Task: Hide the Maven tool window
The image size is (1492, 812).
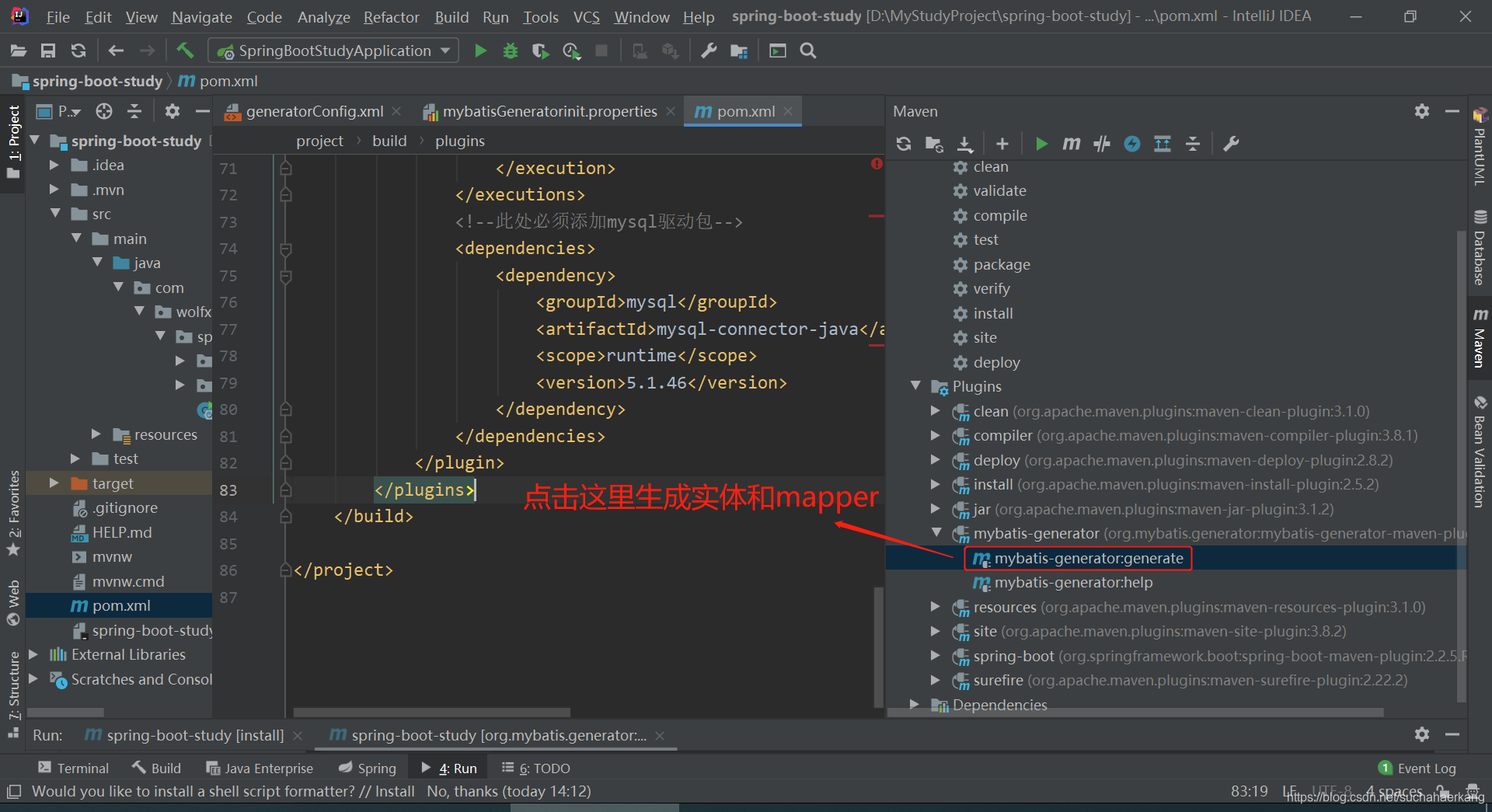Action: [x=1452, y=111]
